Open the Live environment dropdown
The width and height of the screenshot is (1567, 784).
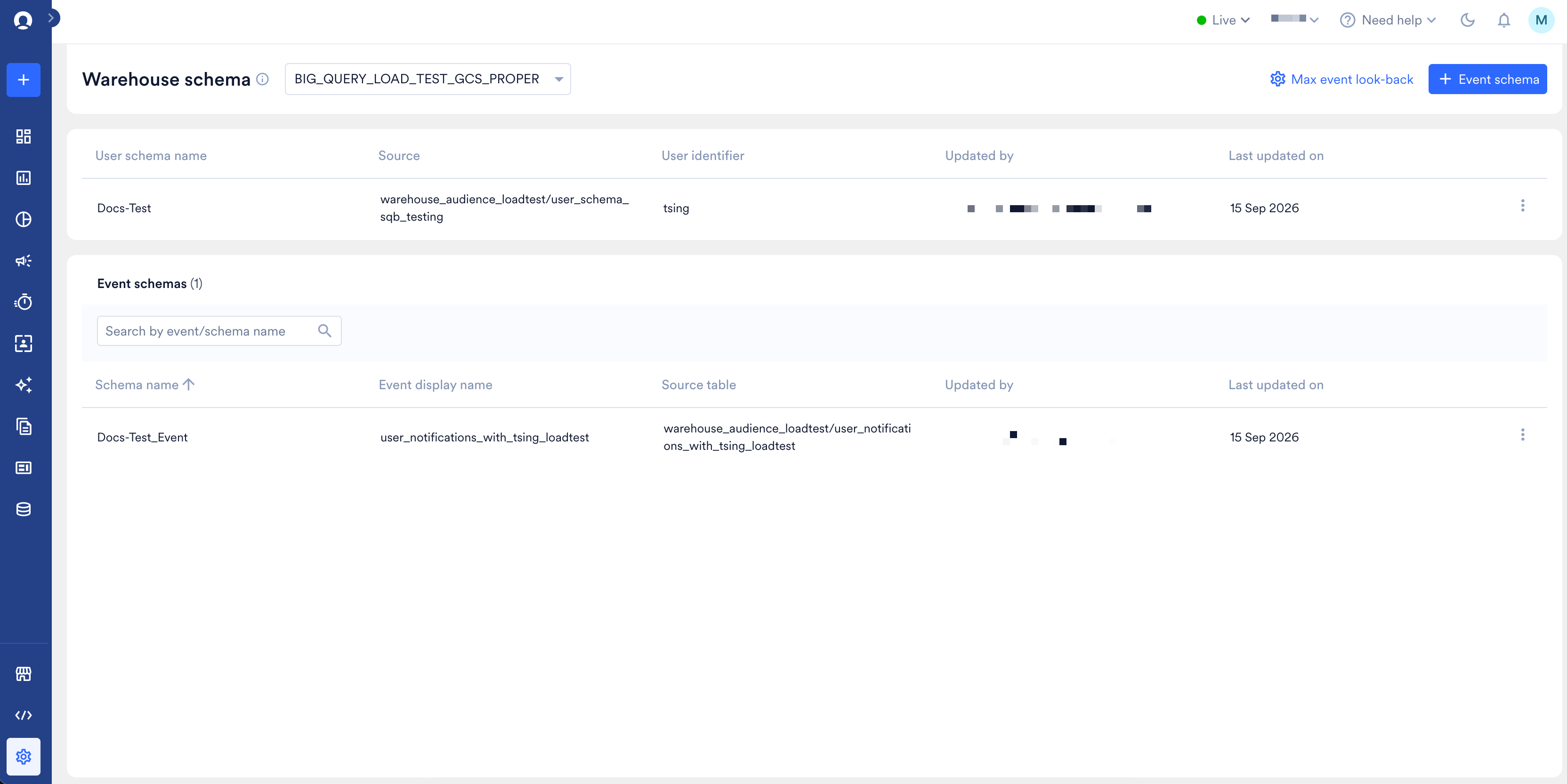point(1223,20)
